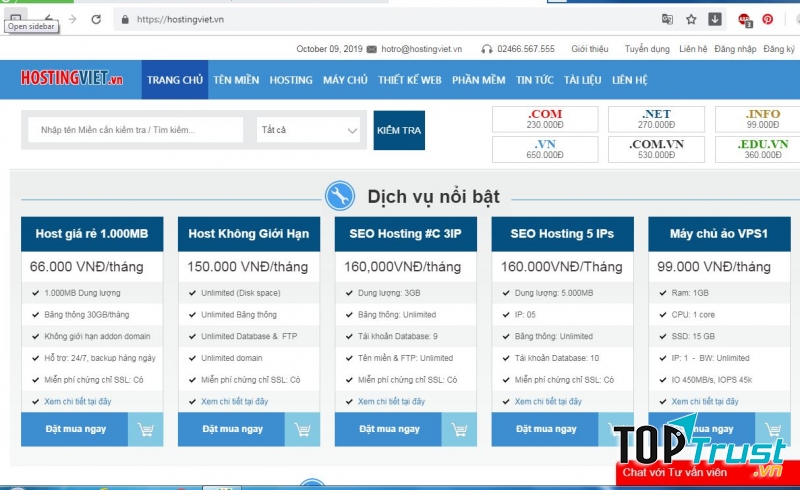
Task: Click the headset hotline icon
Action: [487, 49]
